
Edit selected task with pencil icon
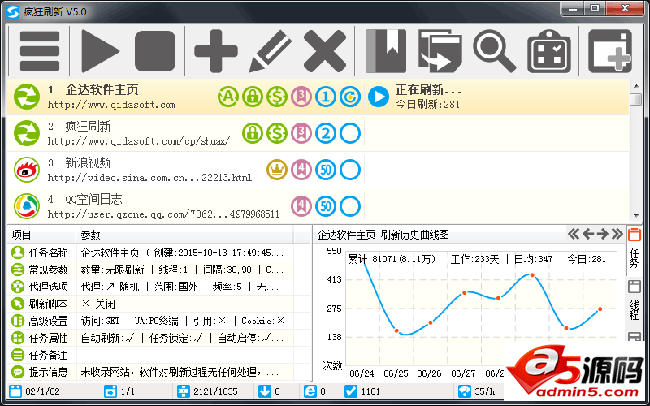tap(270, 51)
